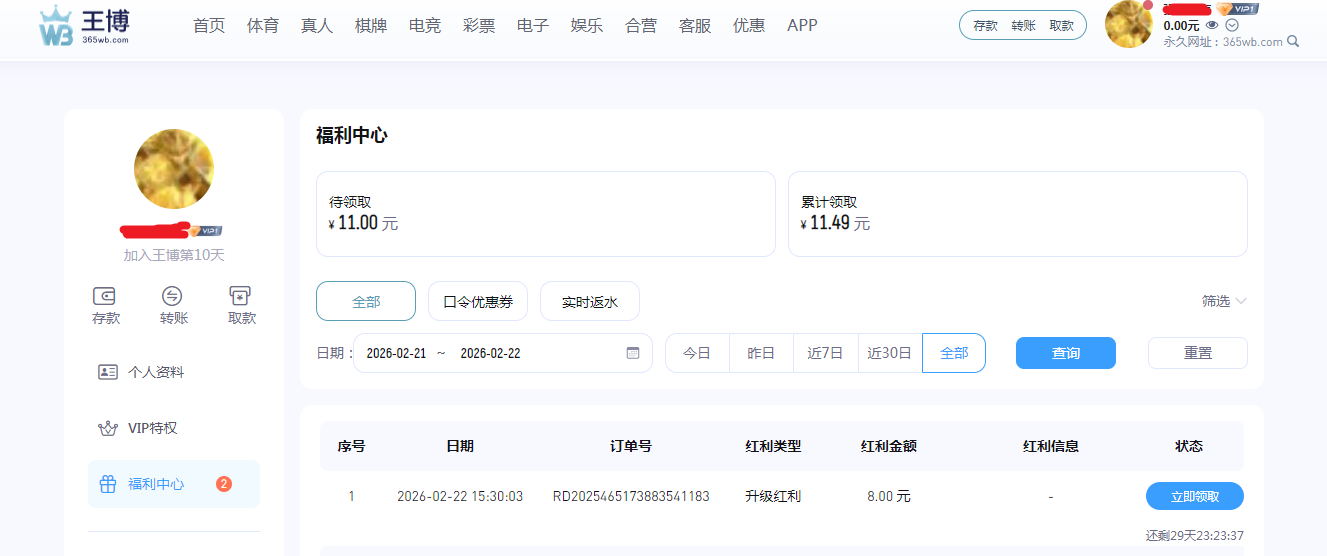Click the withdrawal icon in sidebar

240,296
